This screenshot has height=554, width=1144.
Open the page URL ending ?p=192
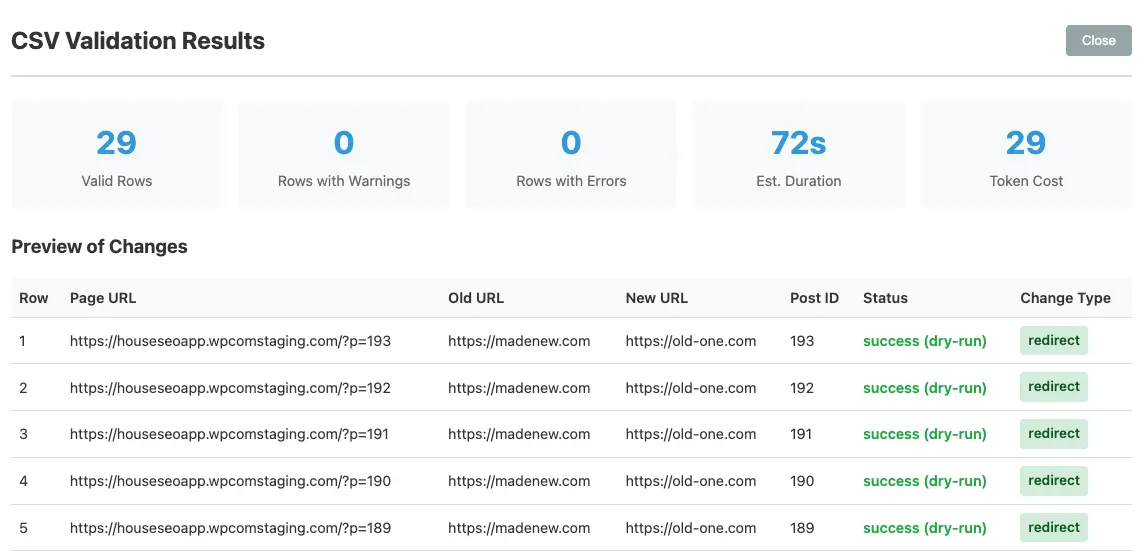[231, 388]
